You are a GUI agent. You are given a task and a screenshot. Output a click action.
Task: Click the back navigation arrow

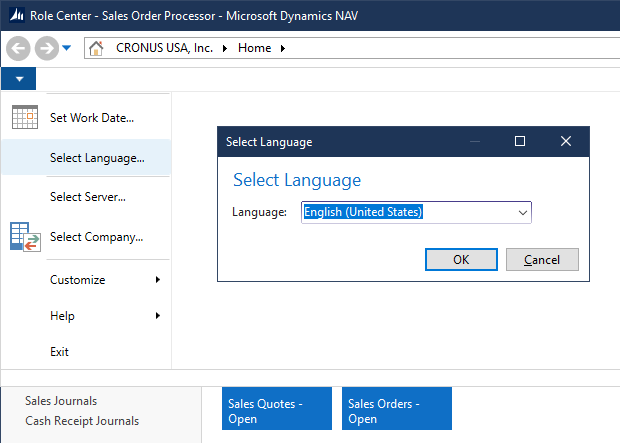[18, 48]
